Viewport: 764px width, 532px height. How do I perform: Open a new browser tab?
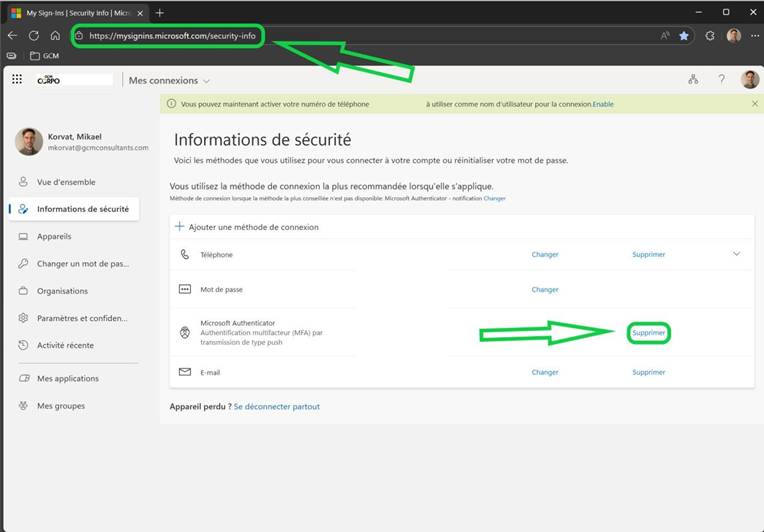tap(159, 13)
